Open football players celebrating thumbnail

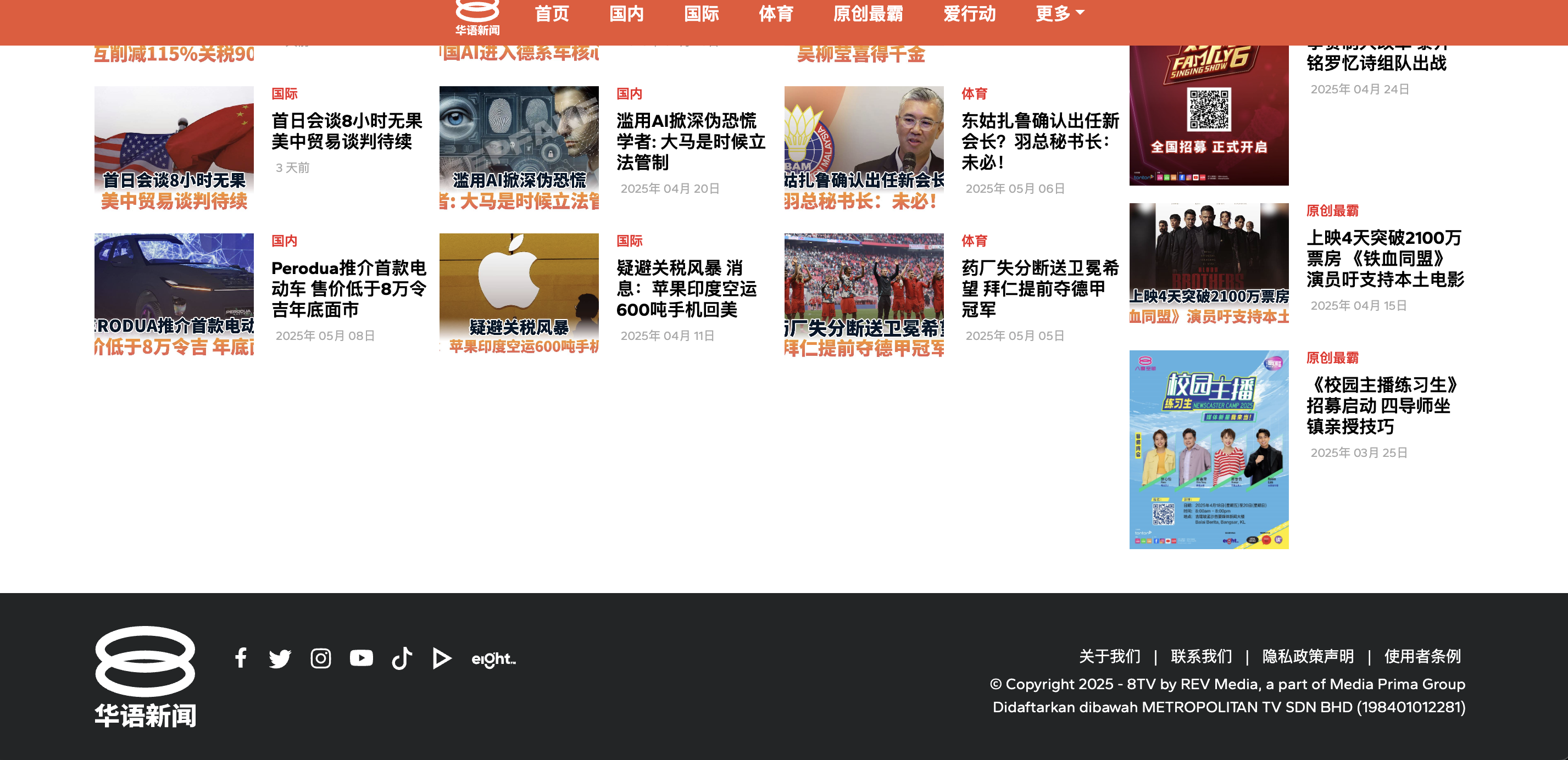tap(864, 295)
